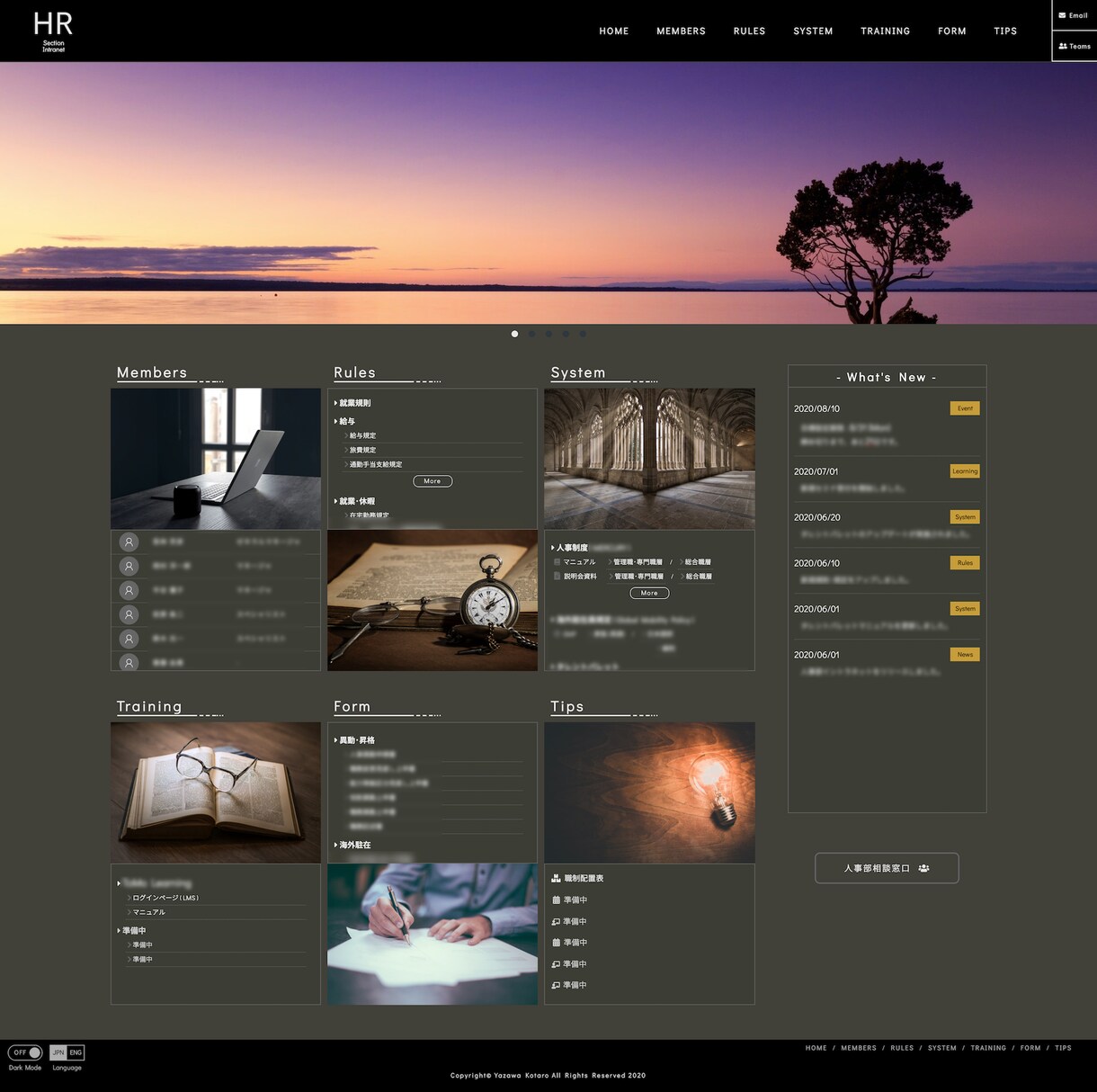Click the sunset hero banner image
The image size is (1097, 1092).
point(548,192)
